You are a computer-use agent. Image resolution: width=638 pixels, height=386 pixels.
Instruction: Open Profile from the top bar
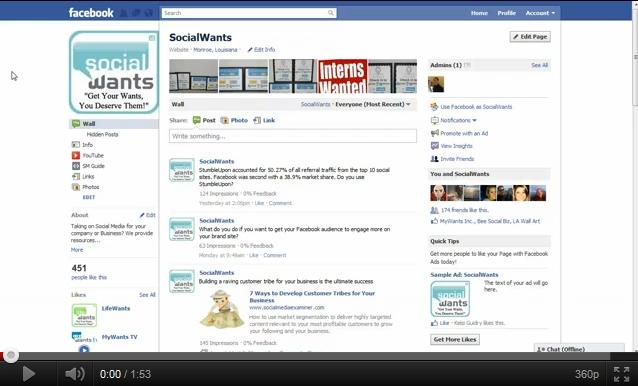(507, 13)
